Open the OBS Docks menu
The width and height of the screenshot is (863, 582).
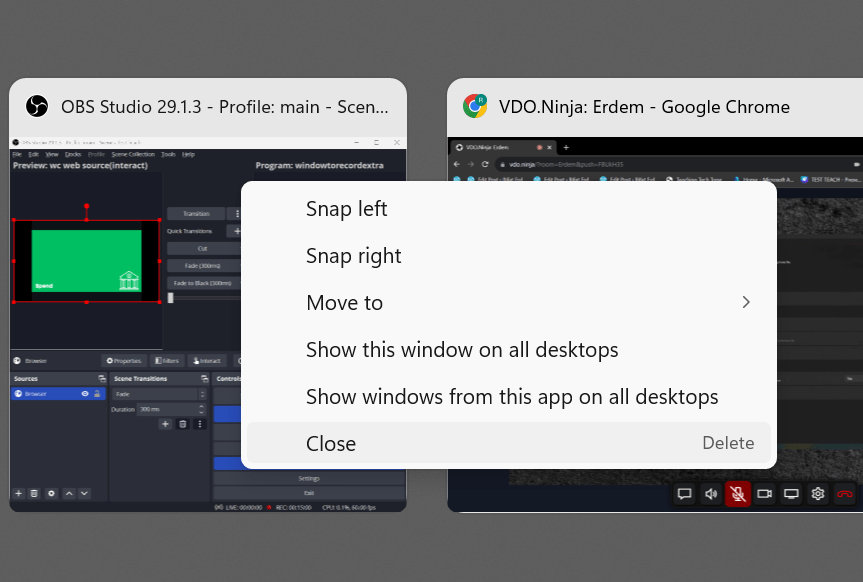[x=73, y=154]
